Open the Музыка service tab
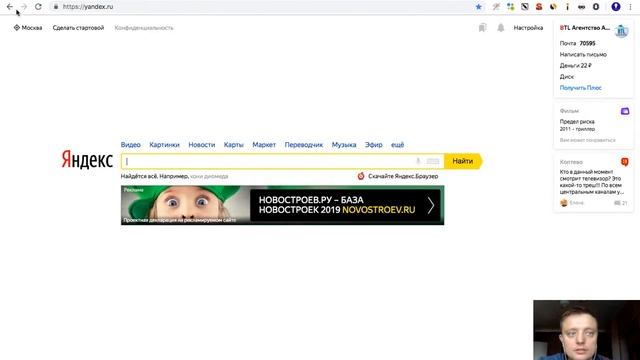 click(344, 145)
